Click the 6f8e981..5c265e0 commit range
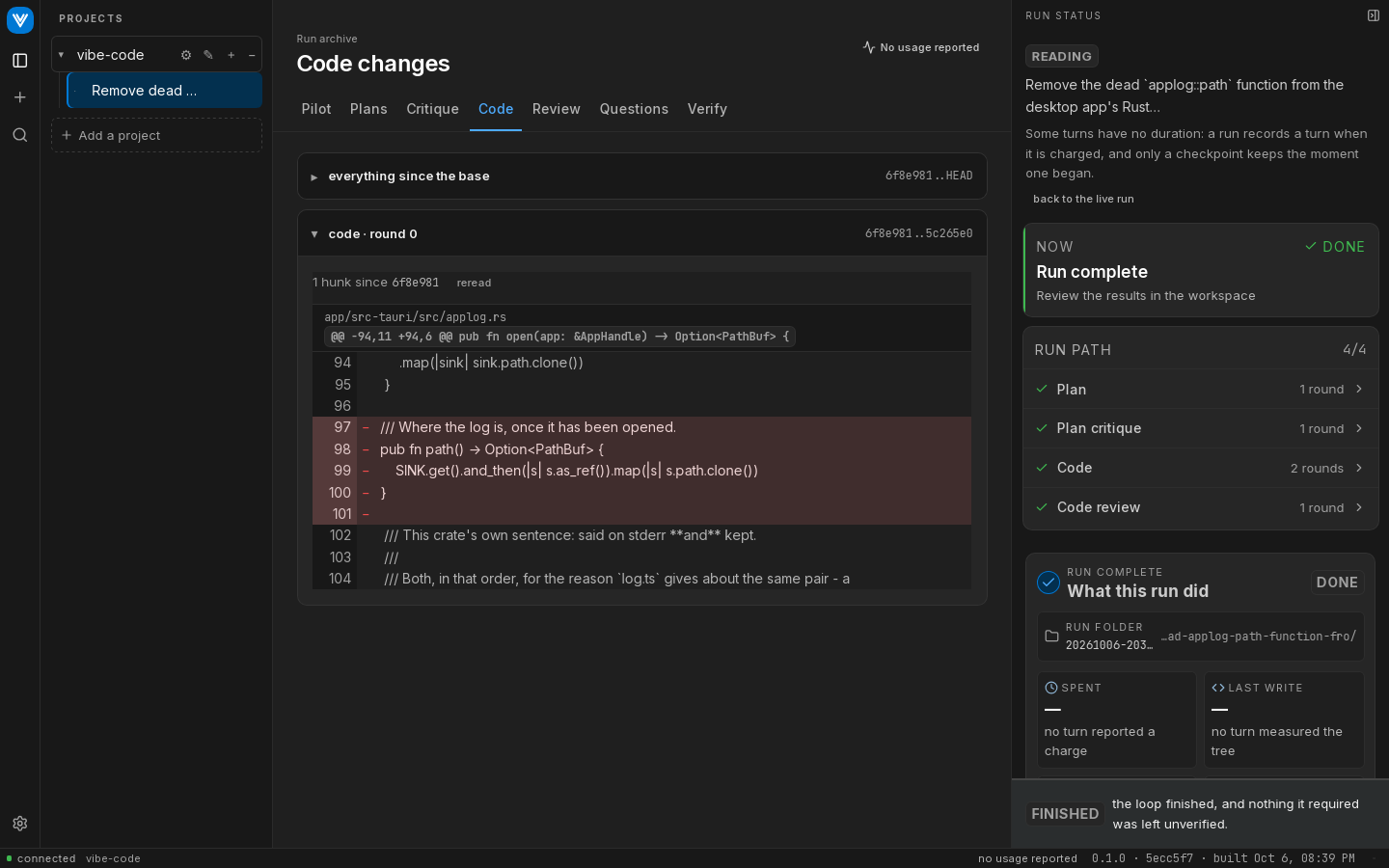Screen dimensions: 1389x868 [918, 233]
